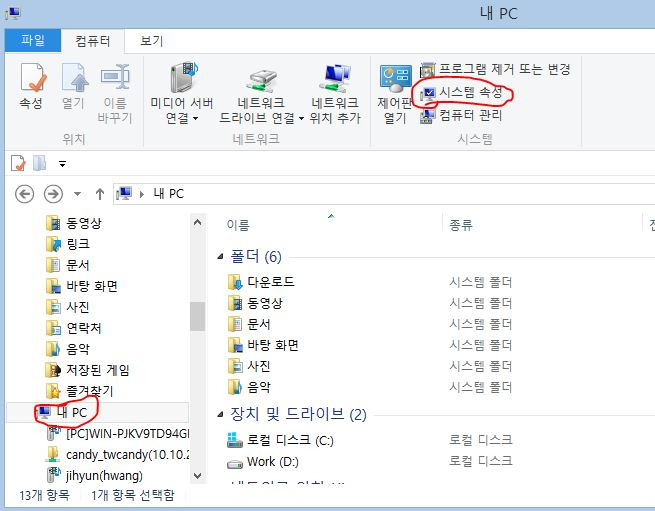
Task: Select [PC]WIN-PJKV9TD94G network item
Action: tap(118, 434)
